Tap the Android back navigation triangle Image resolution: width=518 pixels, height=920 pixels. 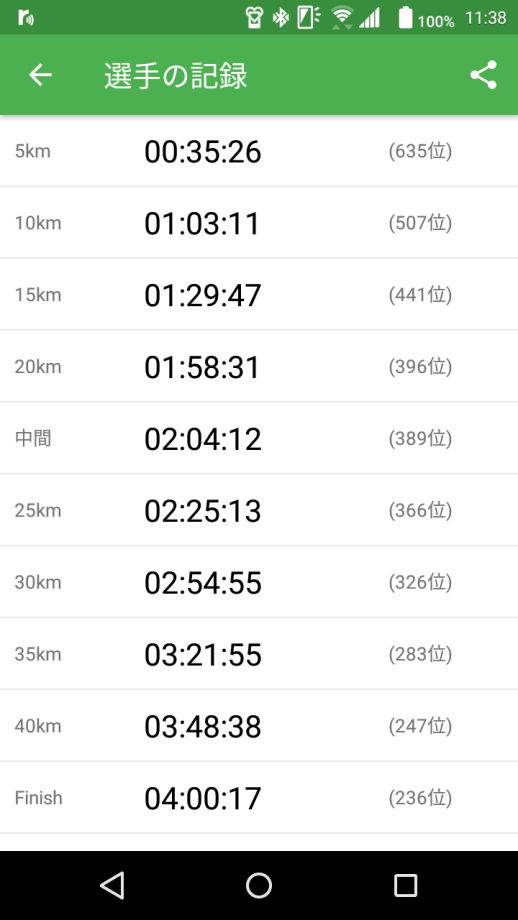pyautogui.click(x=112, y=885)
